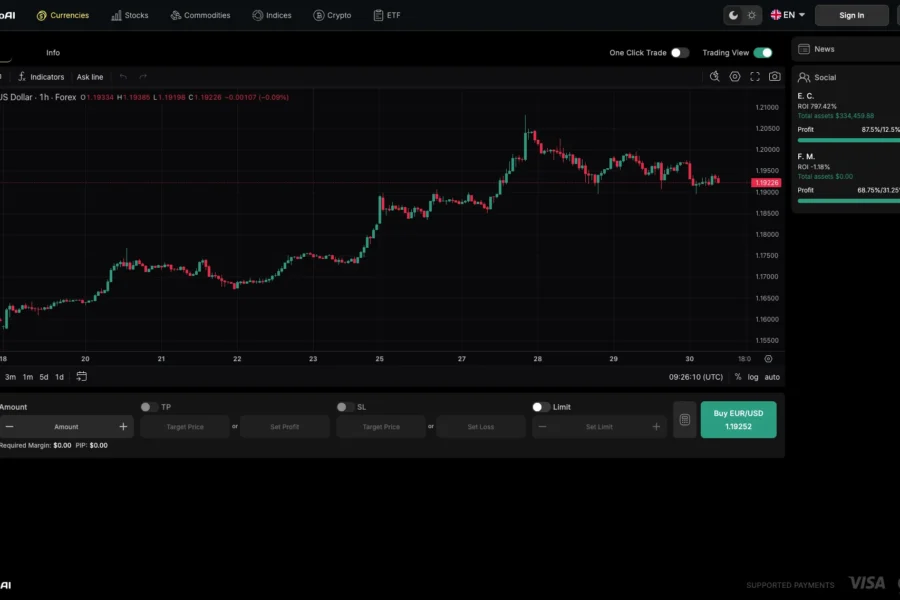
Task: Open the Indicators menu
Action: coord(41,77)
